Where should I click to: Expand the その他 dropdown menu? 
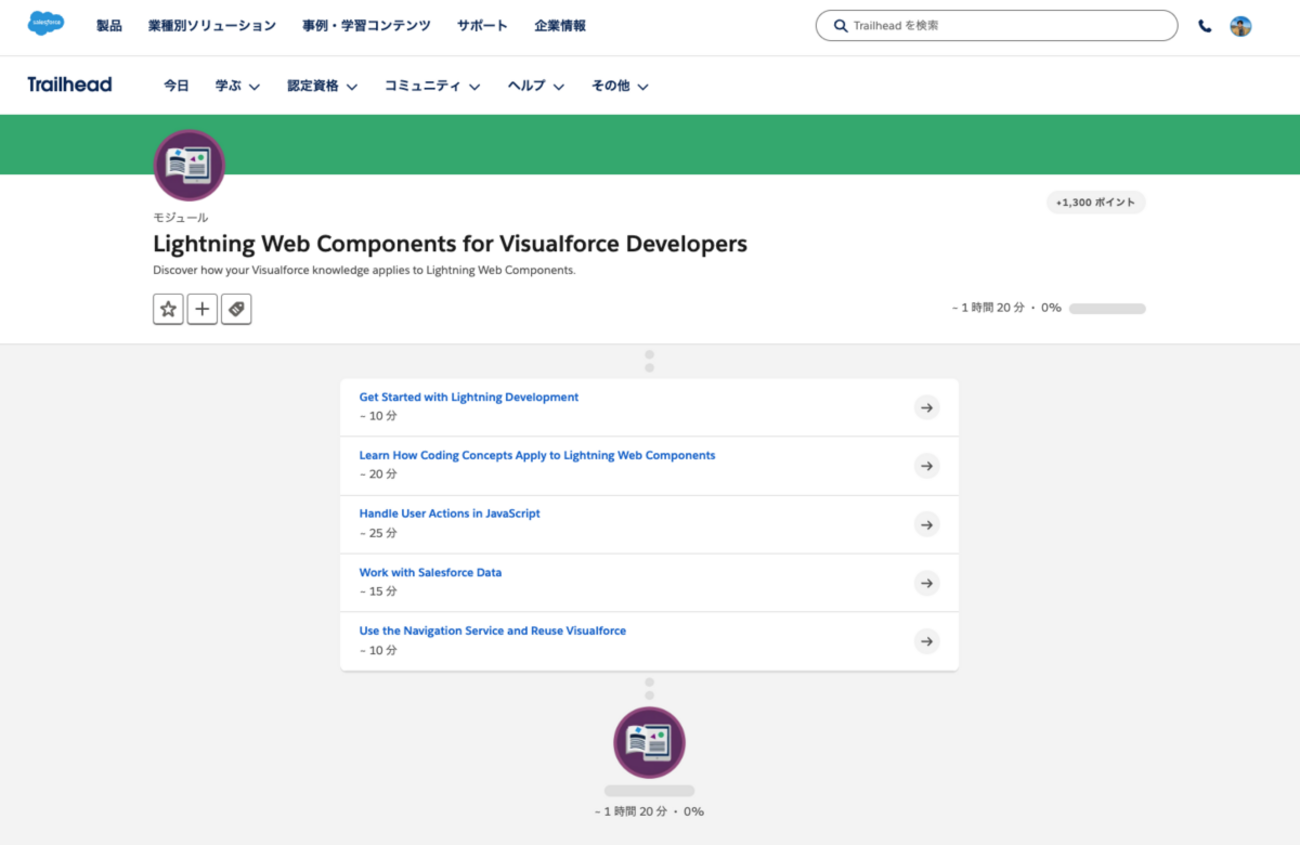pyautogui.click(x=620, y=86)
